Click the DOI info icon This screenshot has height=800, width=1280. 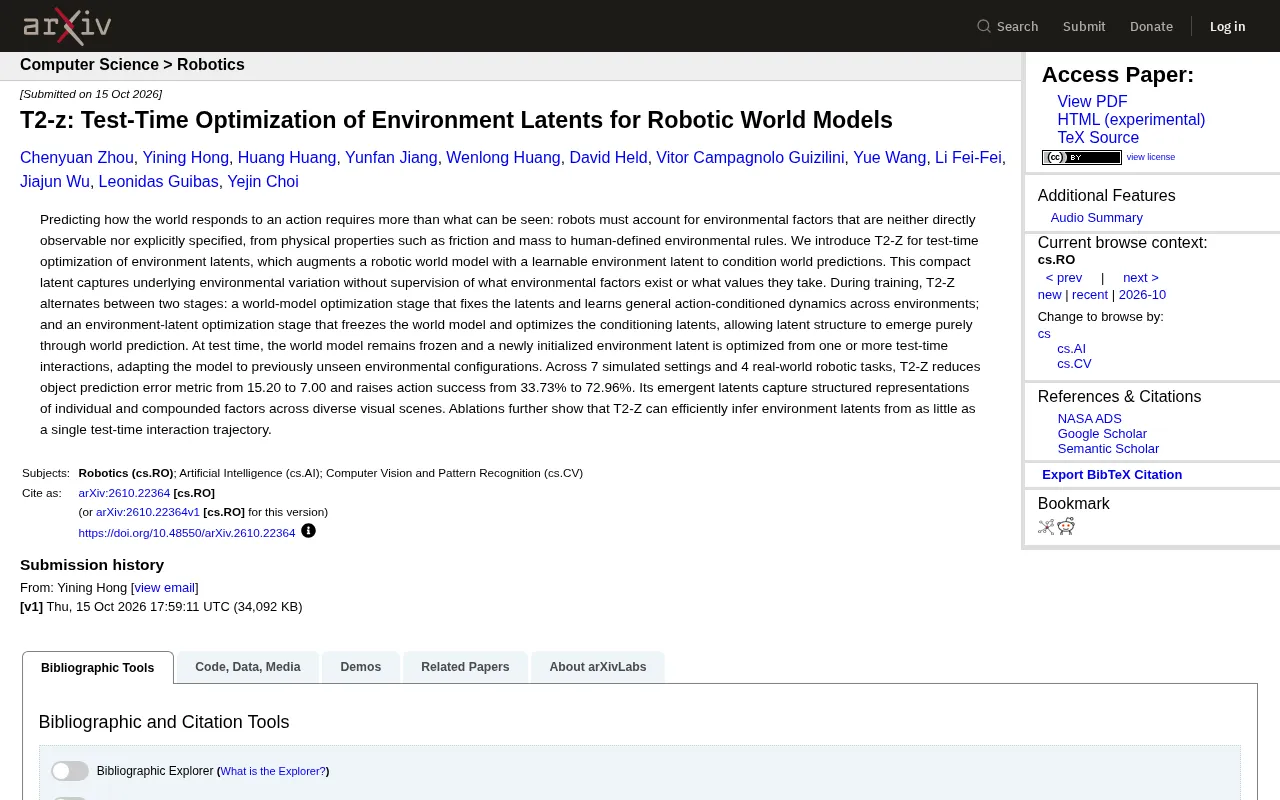[308, 531]
